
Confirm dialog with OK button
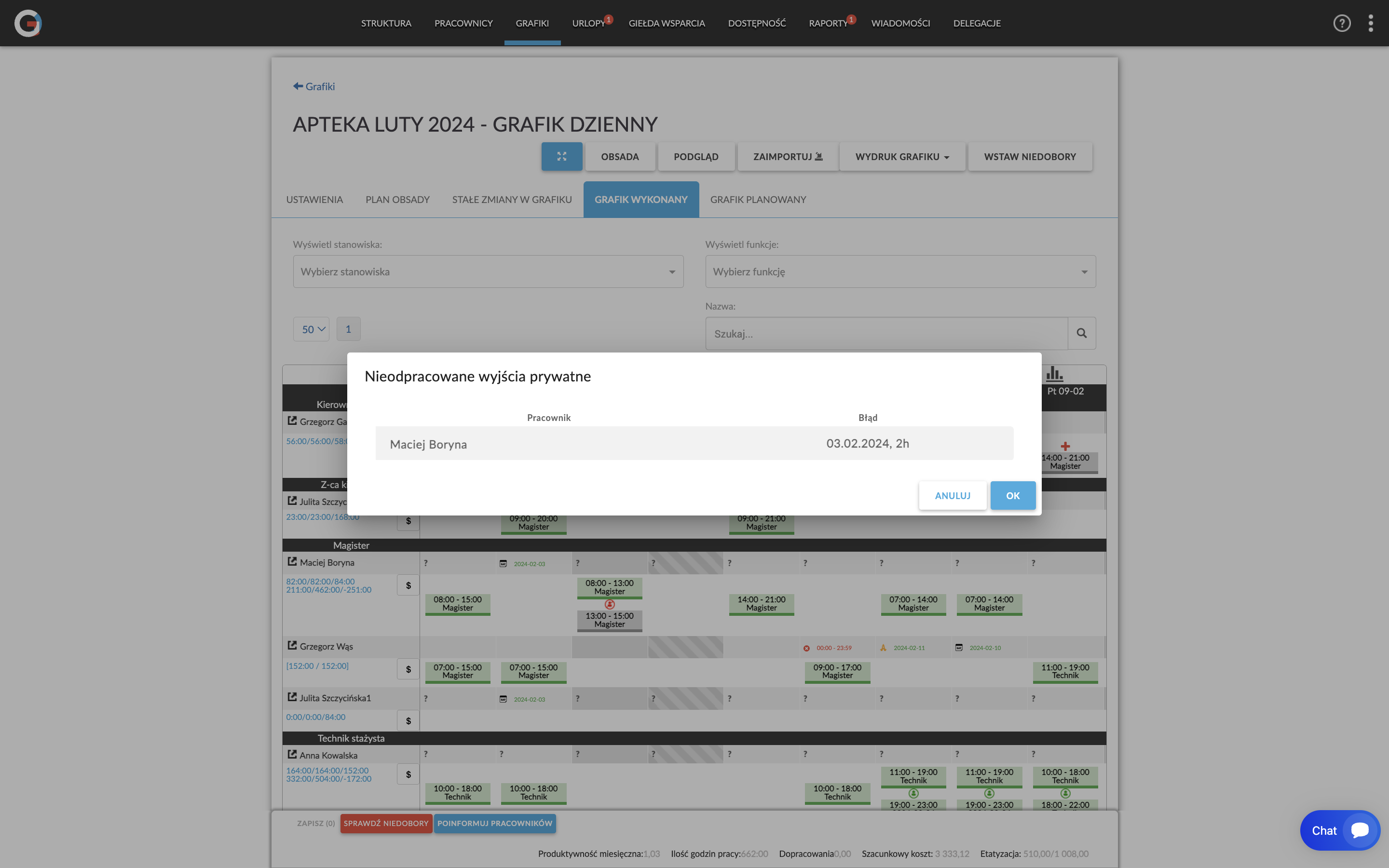(x=1012, y=495)
